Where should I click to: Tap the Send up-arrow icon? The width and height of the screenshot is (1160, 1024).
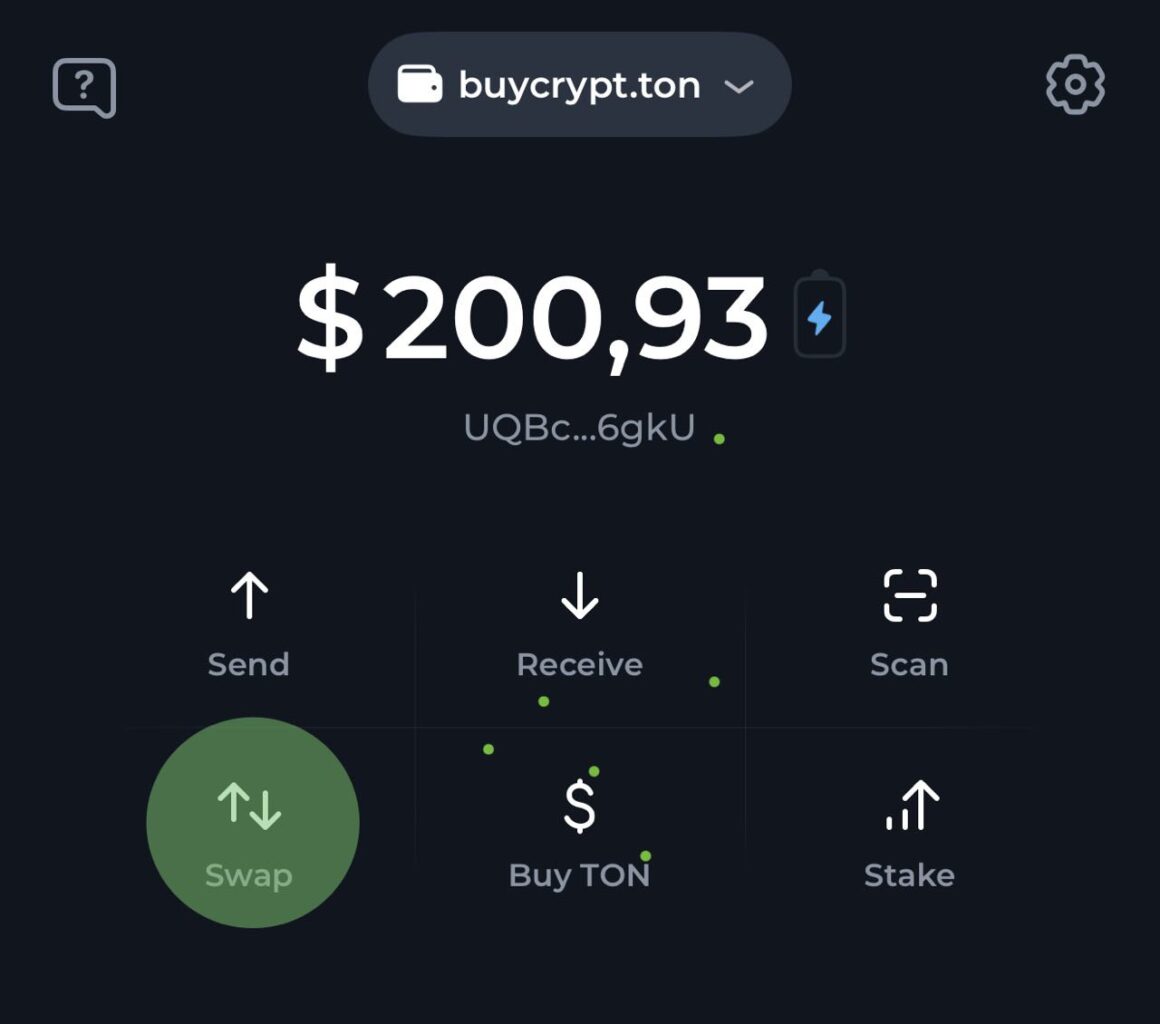pos(249,596)
